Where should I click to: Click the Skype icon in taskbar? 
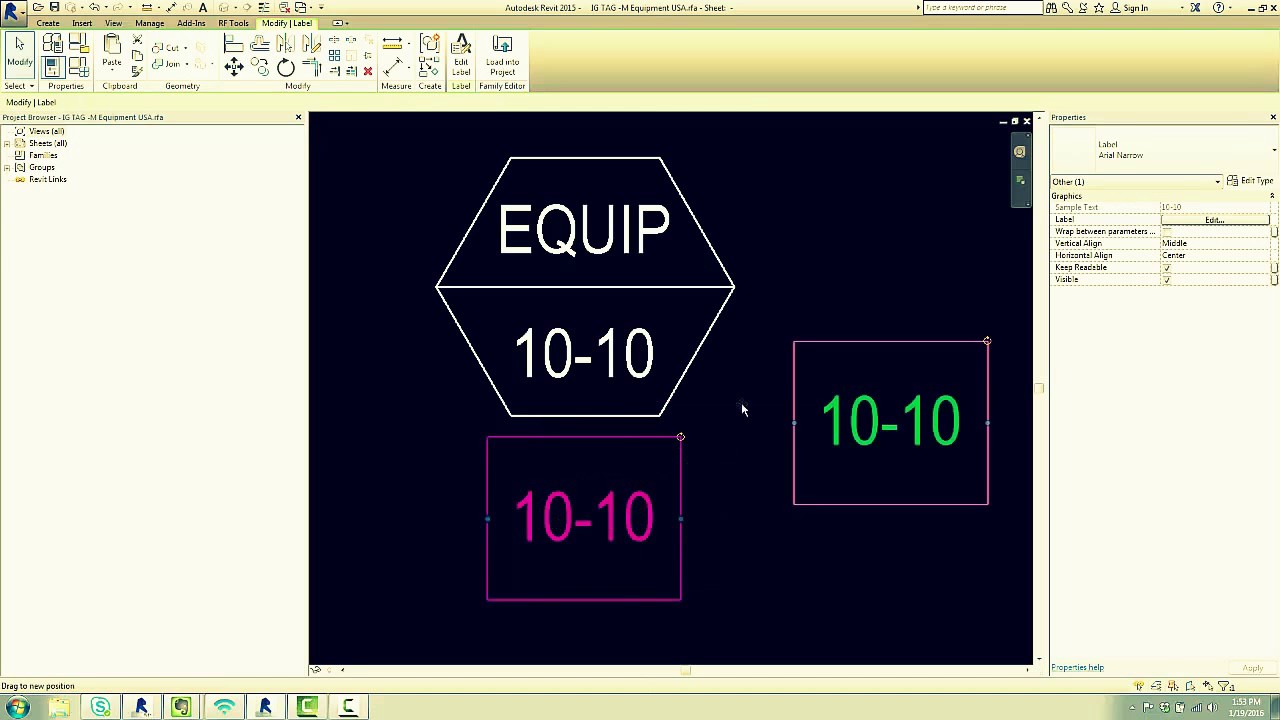[100, 708]
